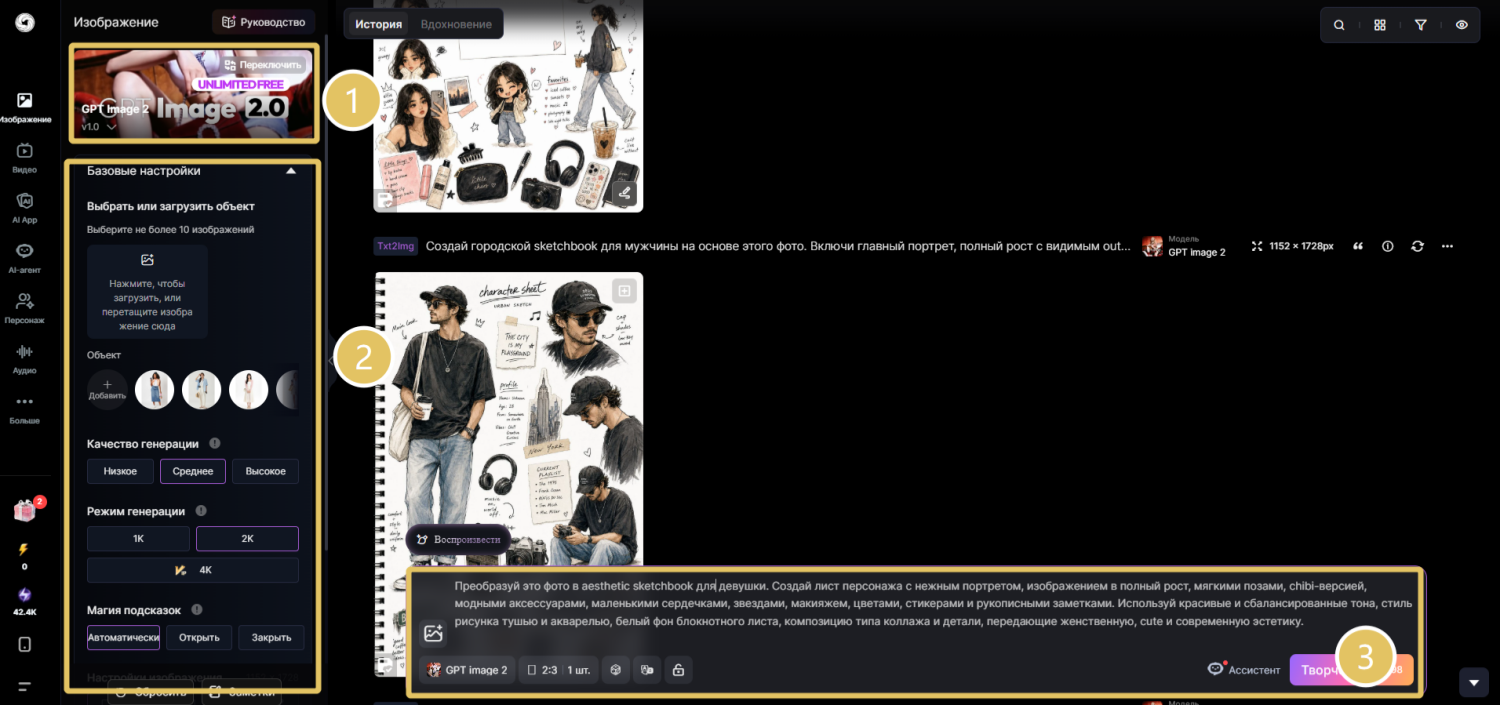This screenshot has width=1500, height=705.
Task: Click the regenerate arrows icon in generation row
Action: click(1417, 246)
